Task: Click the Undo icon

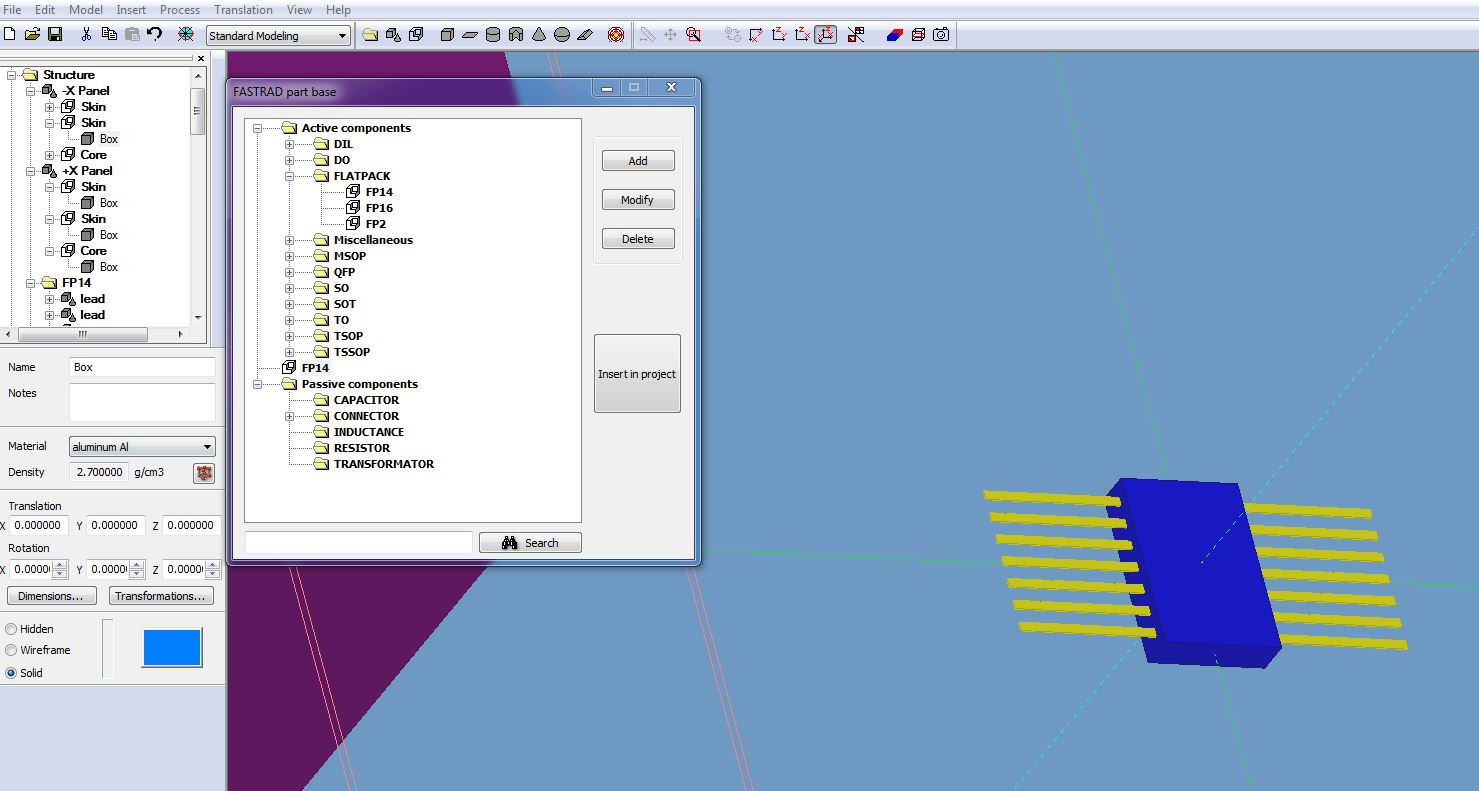Action: click(153, 33)
